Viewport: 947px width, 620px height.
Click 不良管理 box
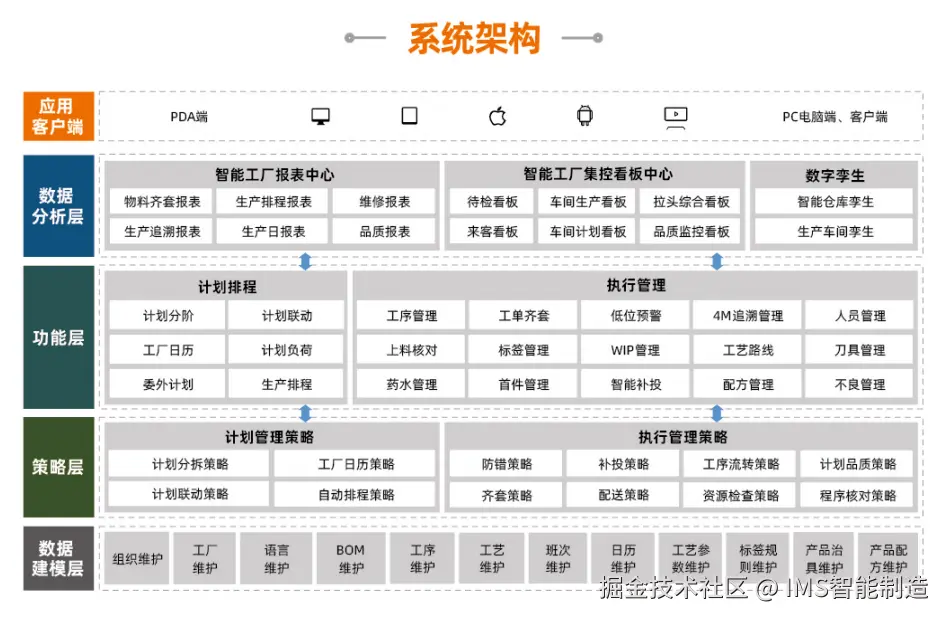point(859,385)
